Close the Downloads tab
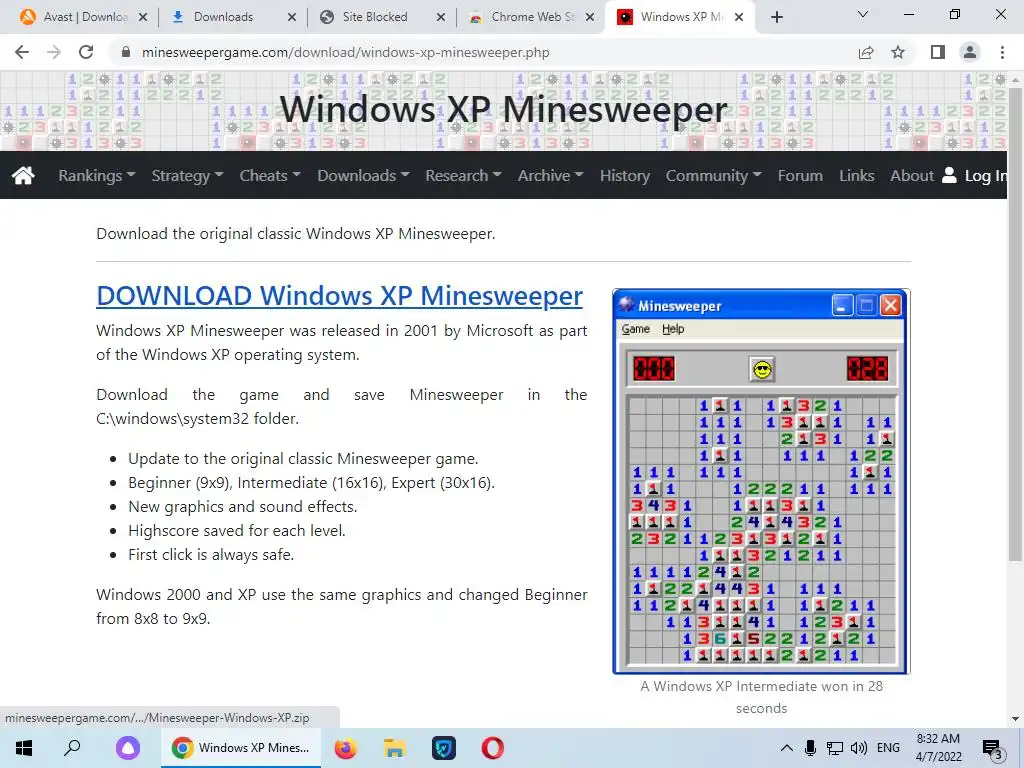 292,17
